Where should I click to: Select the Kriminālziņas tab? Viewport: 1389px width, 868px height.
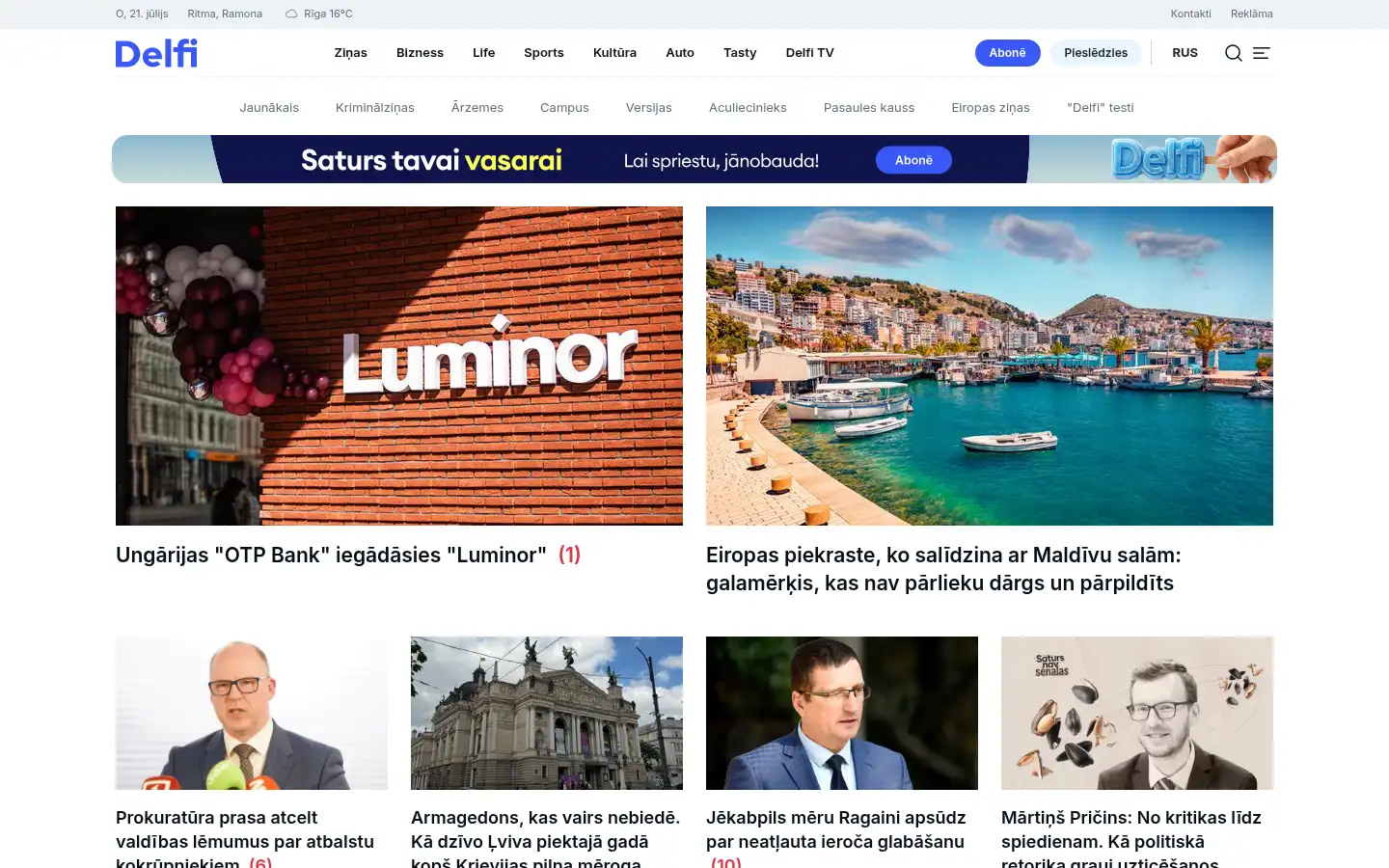pos(375,108)
